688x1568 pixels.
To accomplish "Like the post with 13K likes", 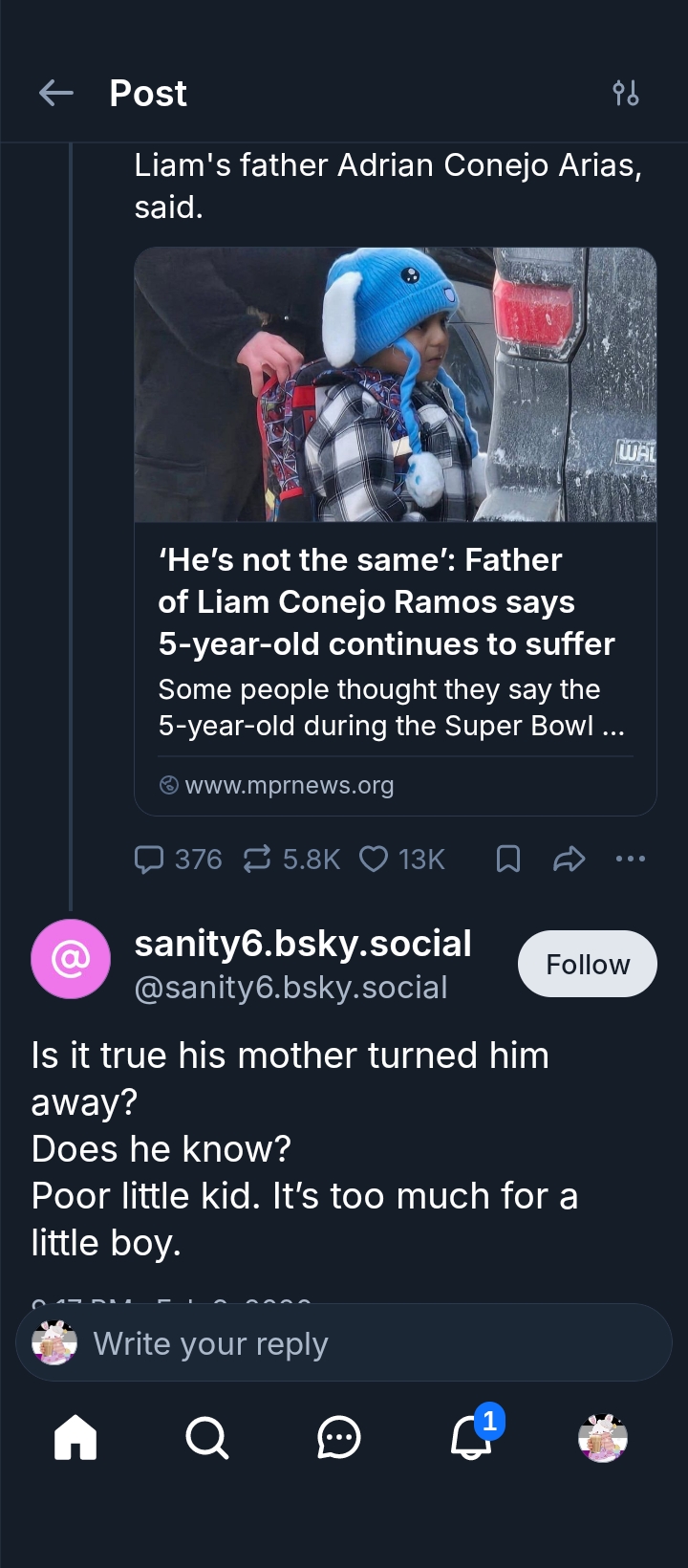I will coord(401,860).
